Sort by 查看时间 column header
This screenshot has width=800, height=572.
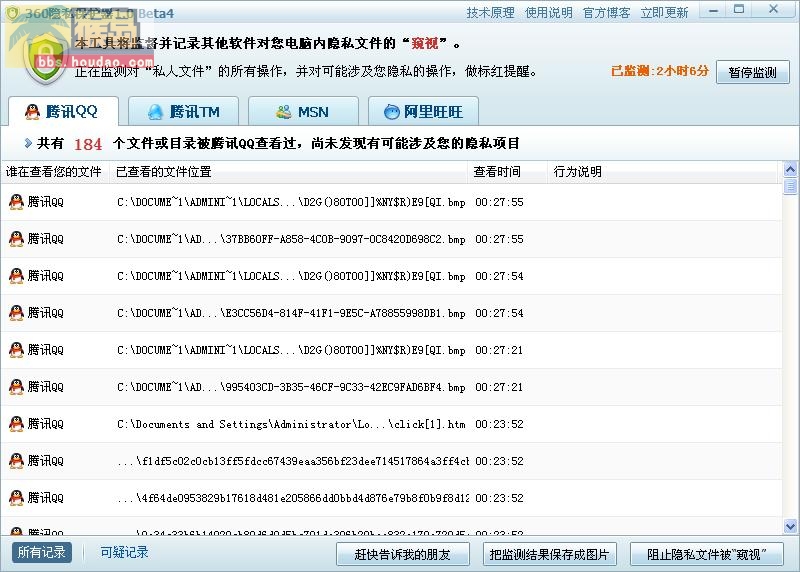point(507,172)
